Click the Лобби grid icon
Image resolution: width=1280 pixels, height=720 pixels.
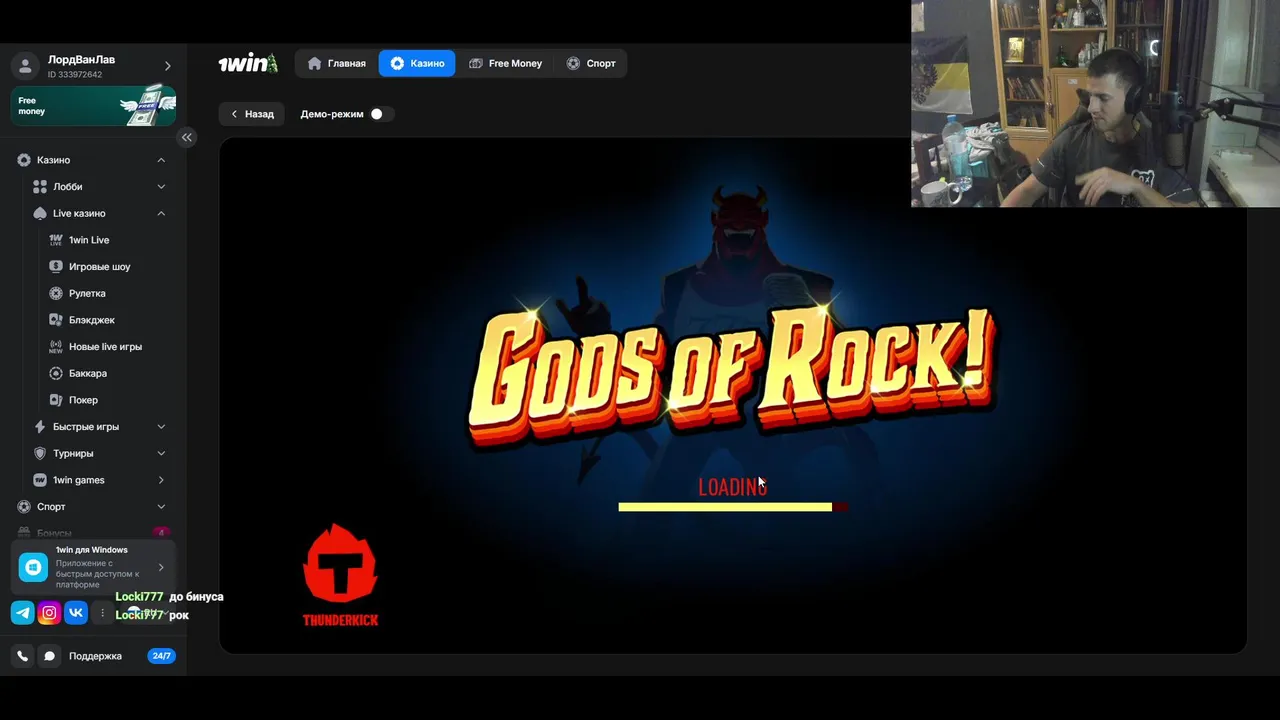tap(40, 187)
